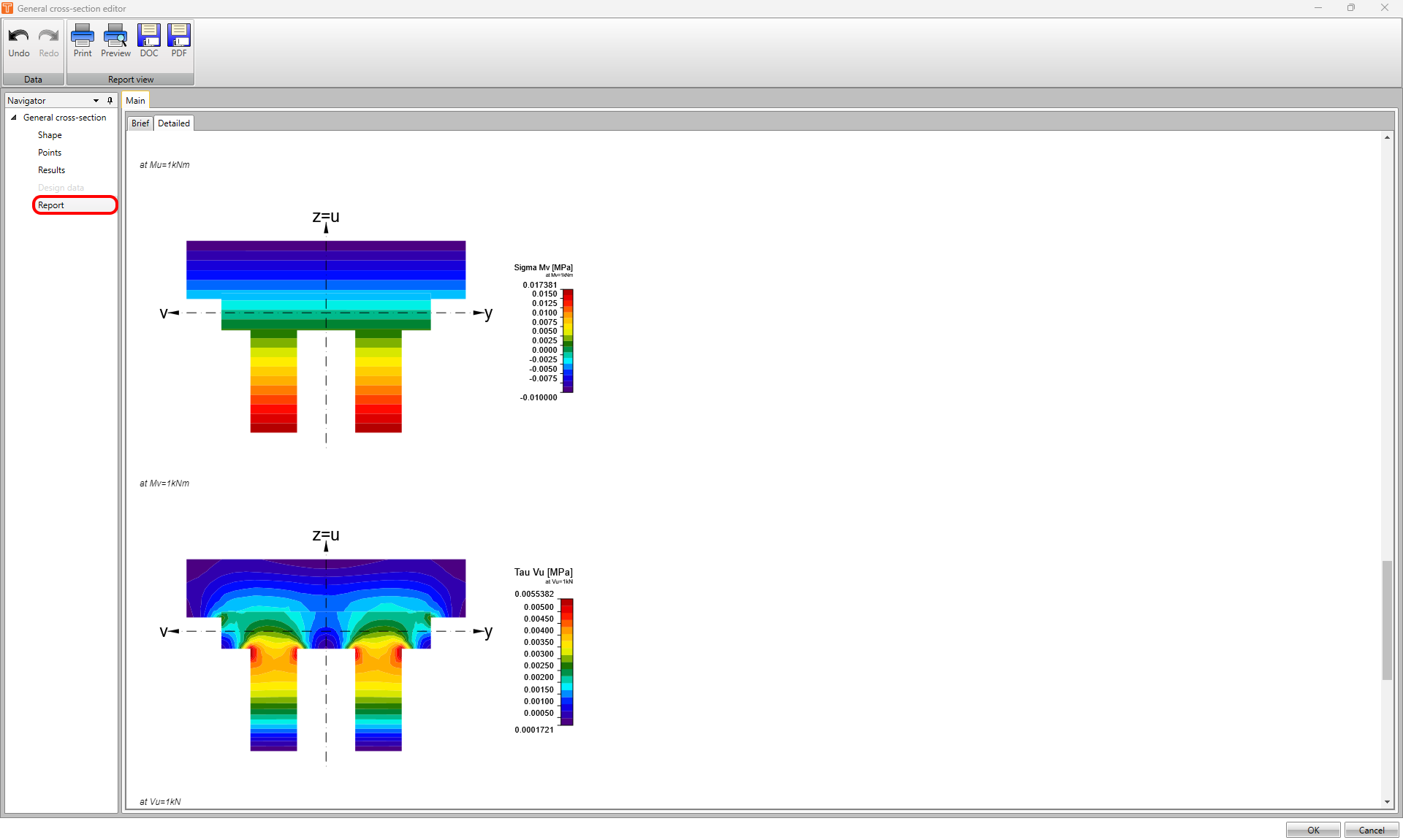The width and height of the screenshot is (1403, 840).
Task: Open the Navigator dropdown arrow
Action: [96, 101]
